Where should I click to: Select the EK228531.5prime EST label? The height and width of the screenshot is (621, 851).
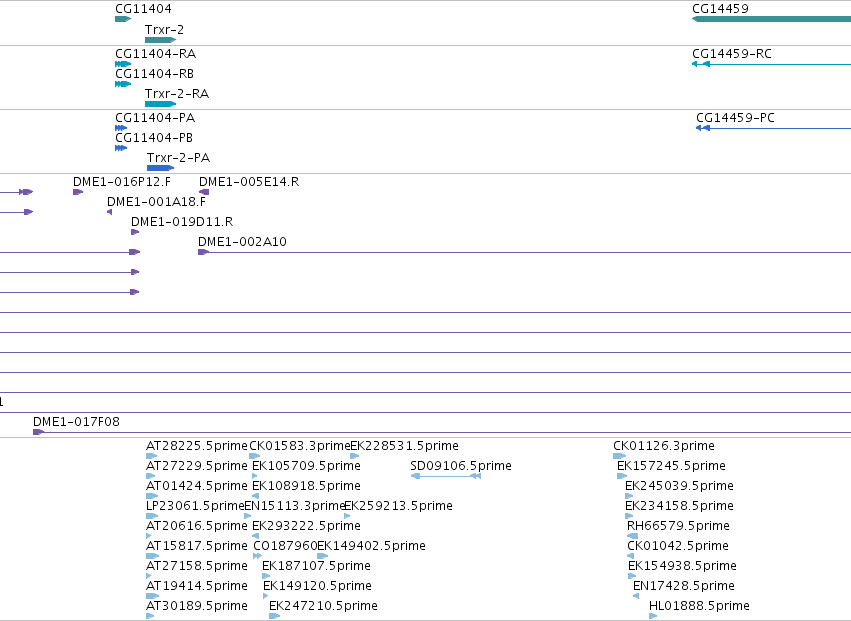[405, 446]
